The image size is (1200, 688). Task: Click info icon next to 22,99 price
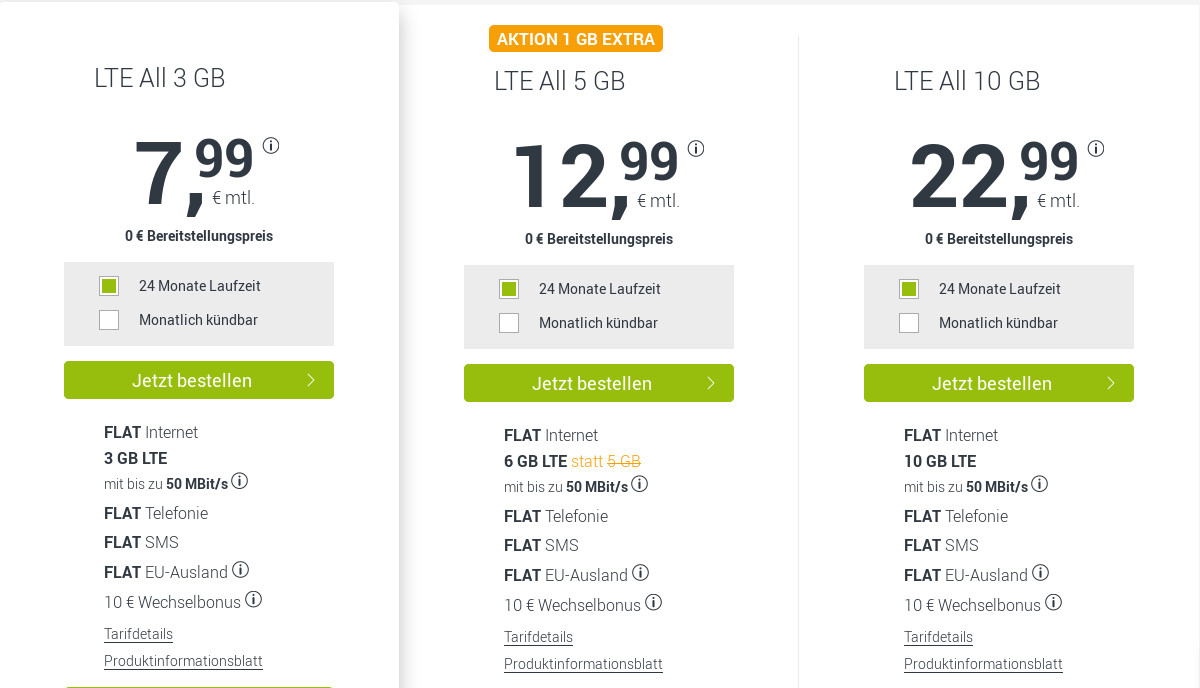1096,149
